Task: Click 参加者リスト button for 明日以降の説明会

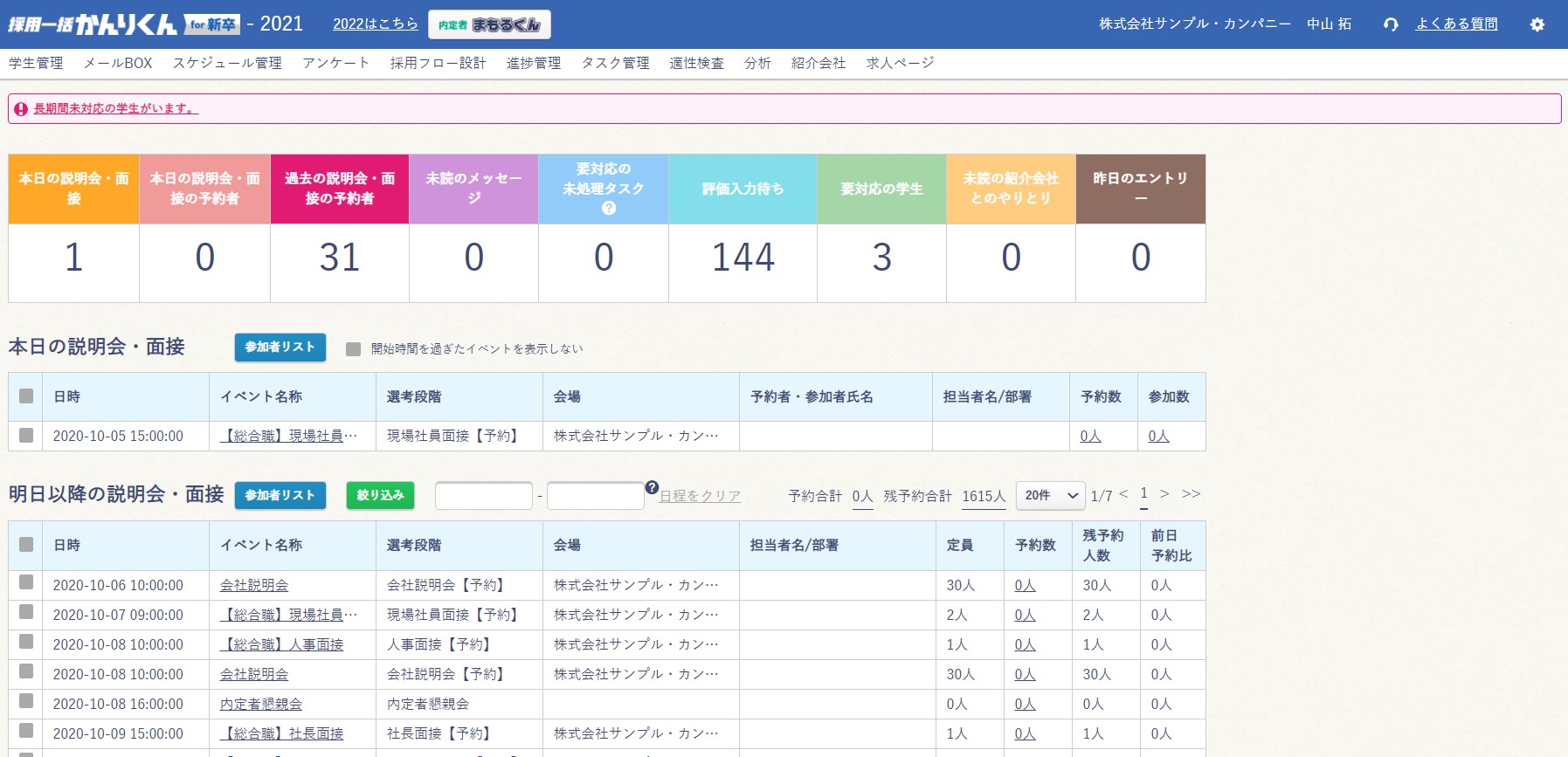Action: coord(280,495)
